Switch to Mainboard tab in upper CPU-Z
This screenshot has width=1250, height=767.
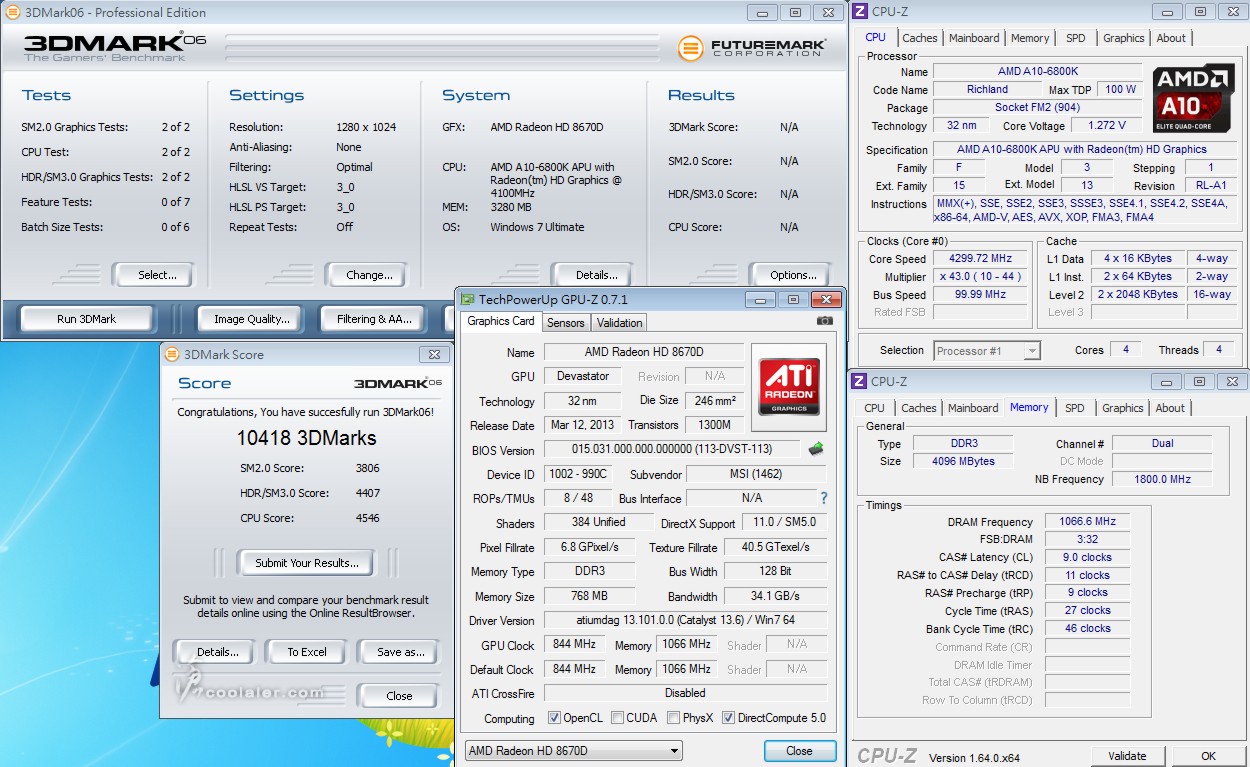pos(974,38)
